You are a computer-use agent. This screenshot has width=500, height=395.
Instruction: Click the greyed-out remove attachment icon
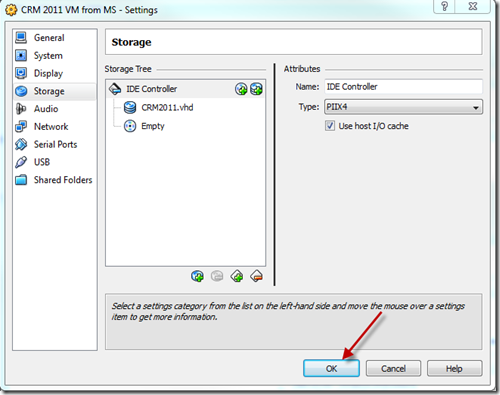(x=217, y=276)
